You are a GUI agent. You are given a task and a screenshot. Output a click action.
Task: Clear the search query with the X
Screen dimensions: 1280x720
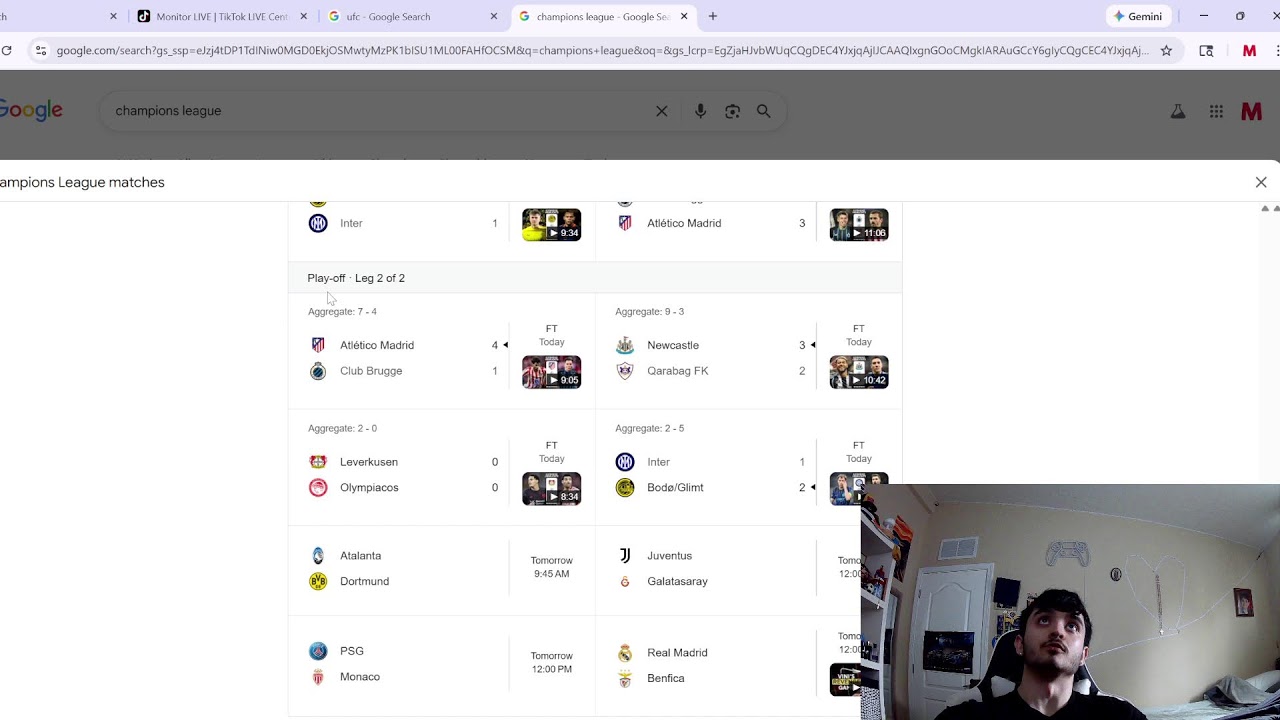pyautogui.click(x=661, y=111)
